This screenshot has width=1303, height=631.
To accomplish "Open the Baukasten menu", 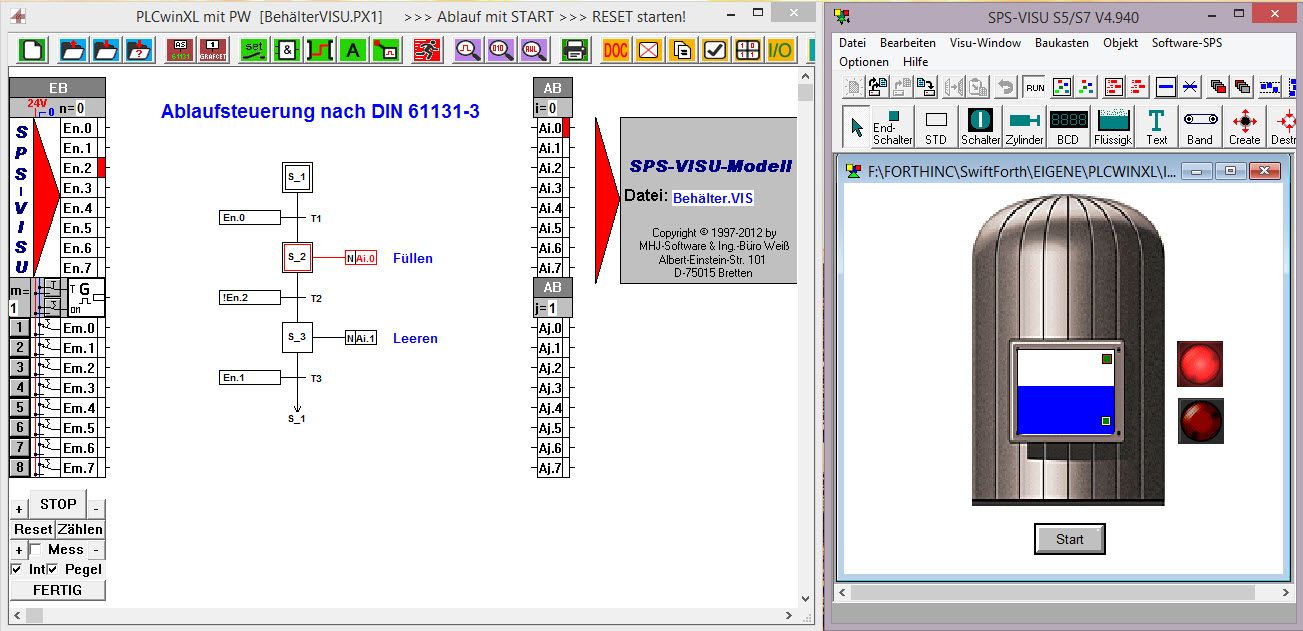I will [1062, 43].
